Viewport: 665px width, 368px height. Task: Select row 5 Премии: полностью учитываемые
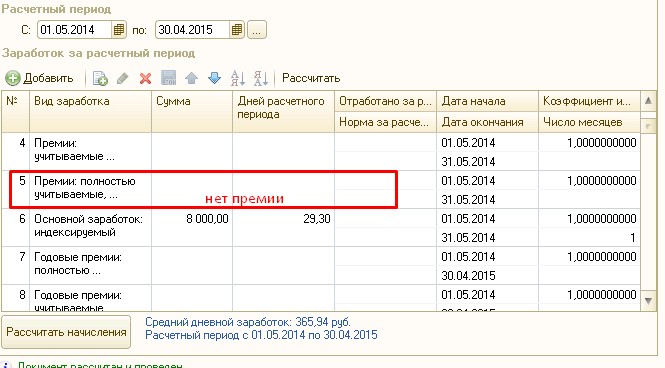[x=321, y=190]
